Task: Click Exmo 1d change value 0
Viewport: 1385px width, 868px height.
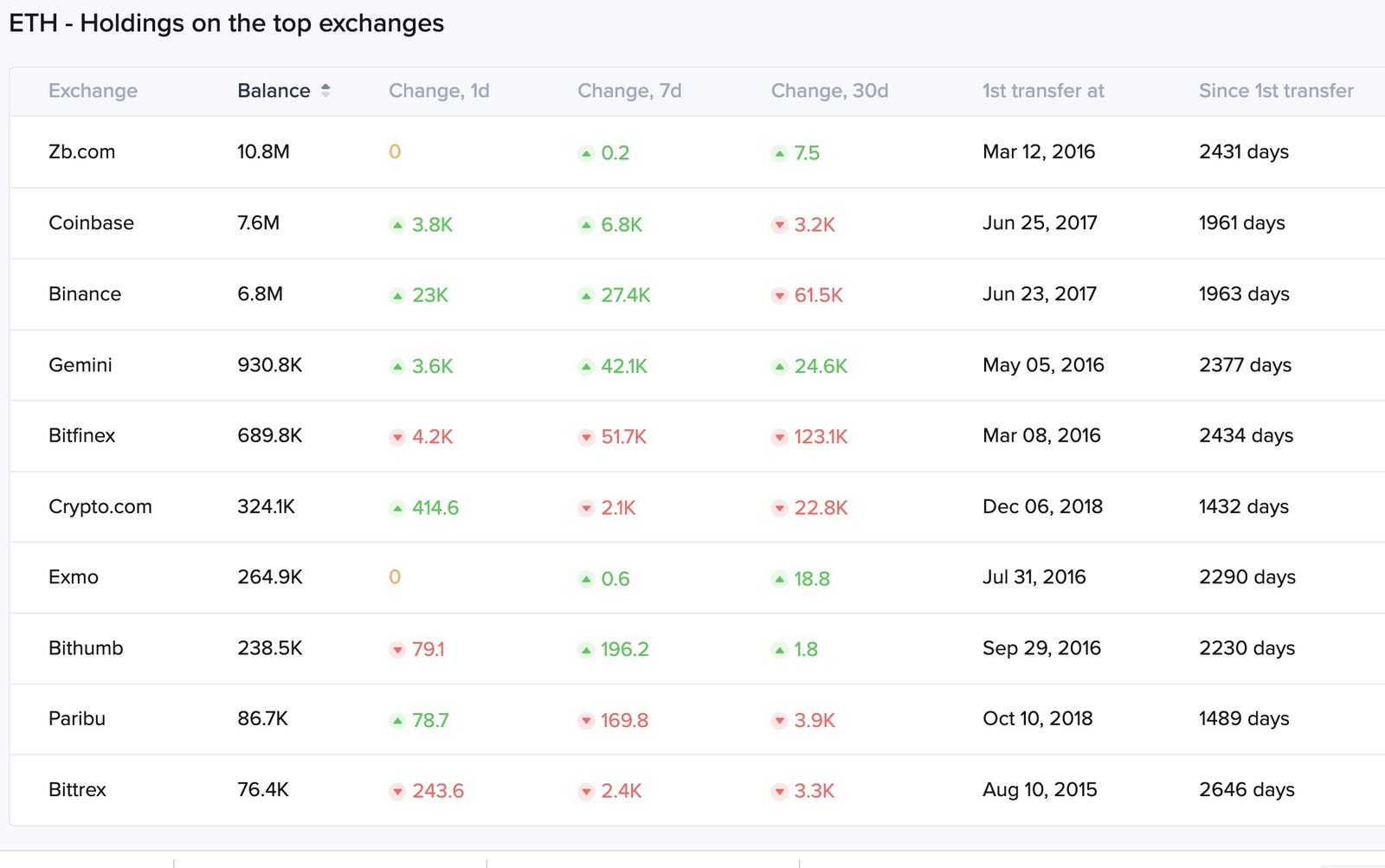Action: [395, 577]
